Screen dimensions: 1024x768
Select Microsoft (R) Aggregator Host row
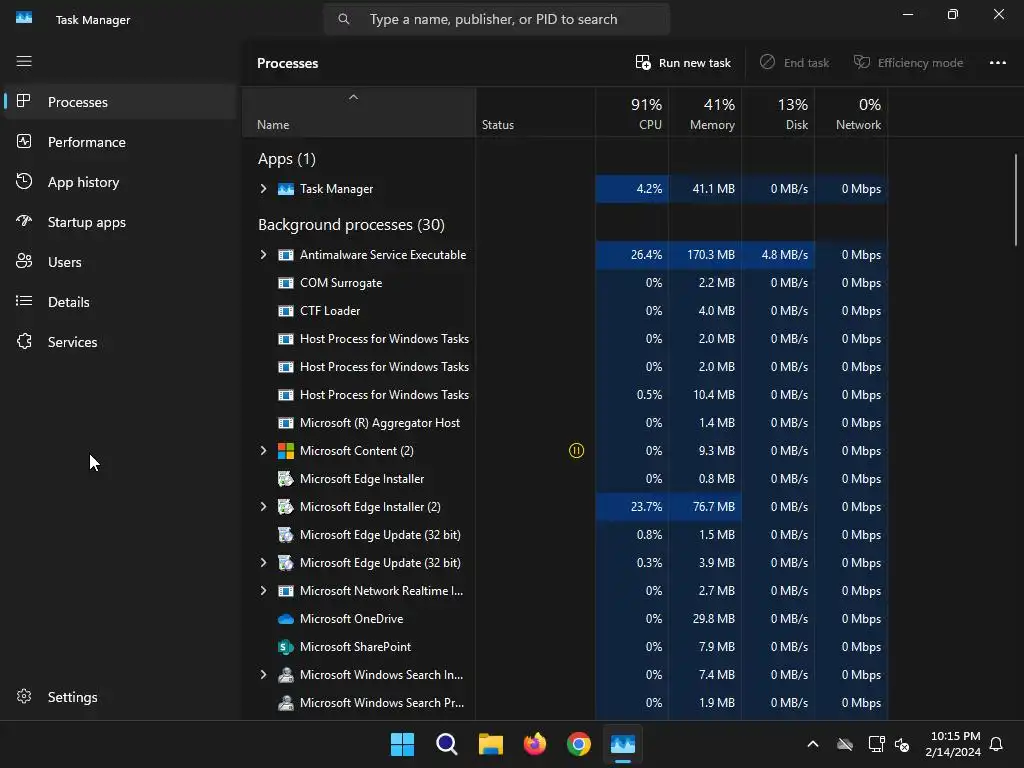tap(565, 423)
